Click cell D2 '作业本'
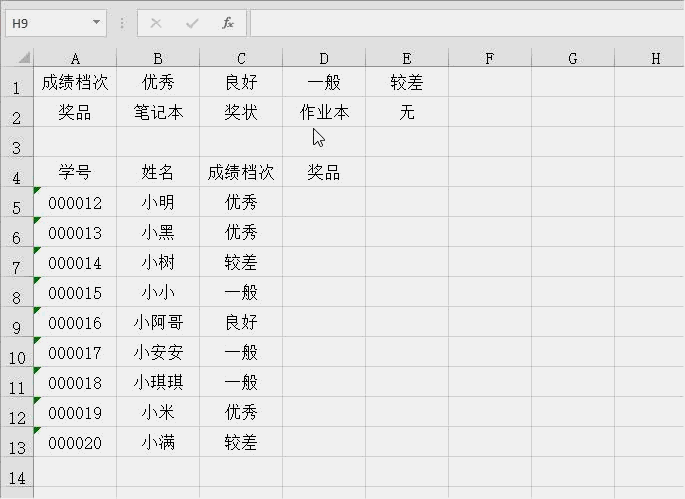The height and width of the screenshot is (499, 685). point(324,112)
